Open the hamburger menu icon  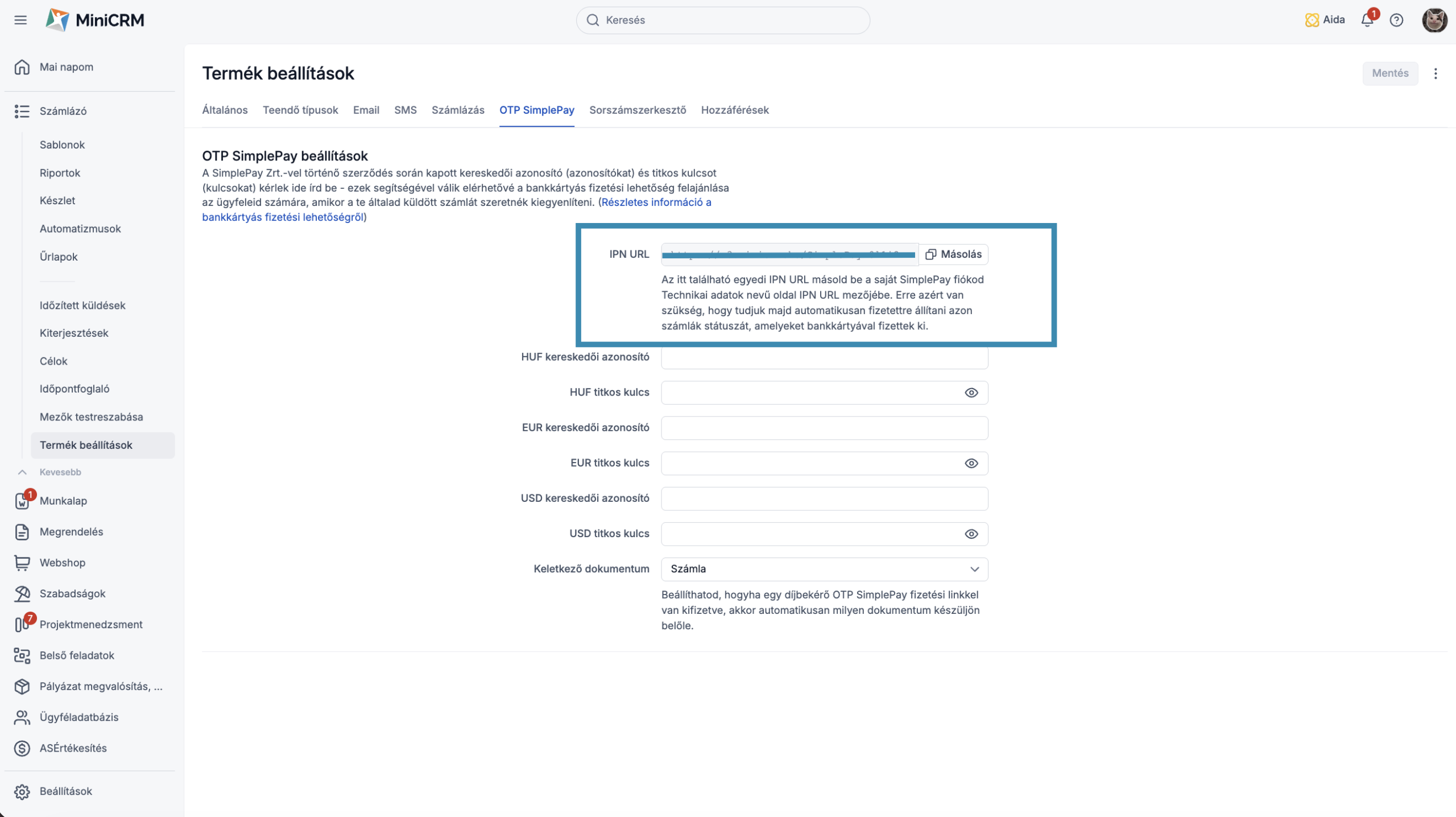click(x=20, y=20)
